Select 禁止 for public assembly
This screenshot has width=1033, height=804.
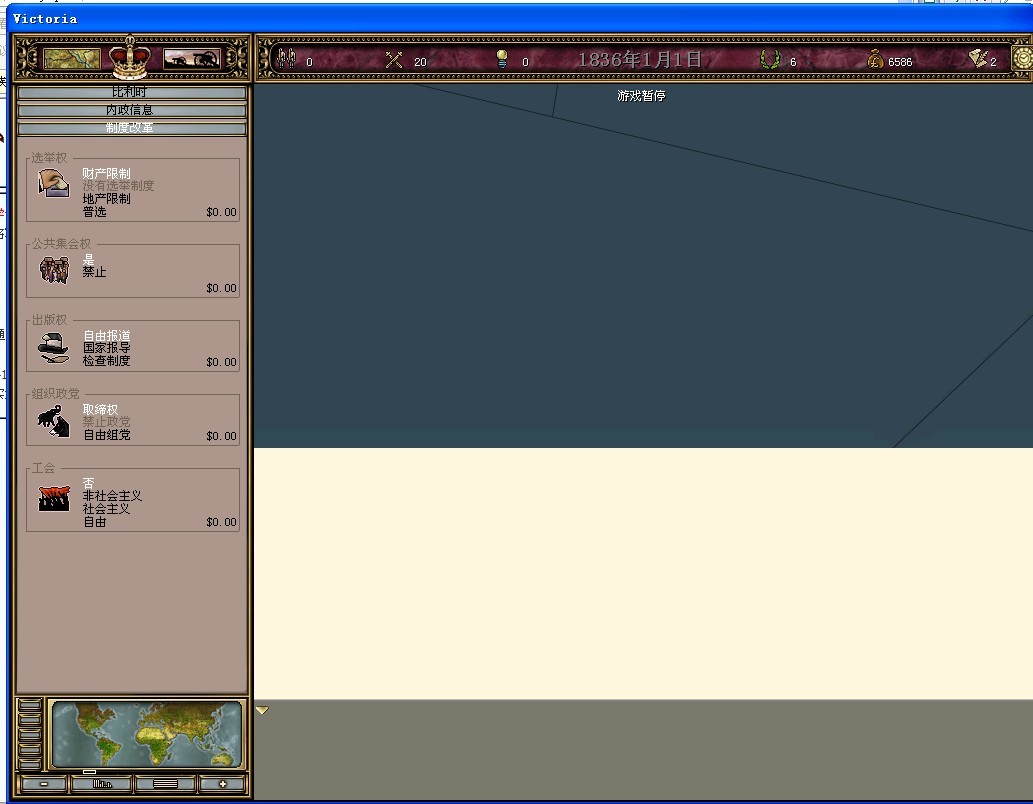94,272
